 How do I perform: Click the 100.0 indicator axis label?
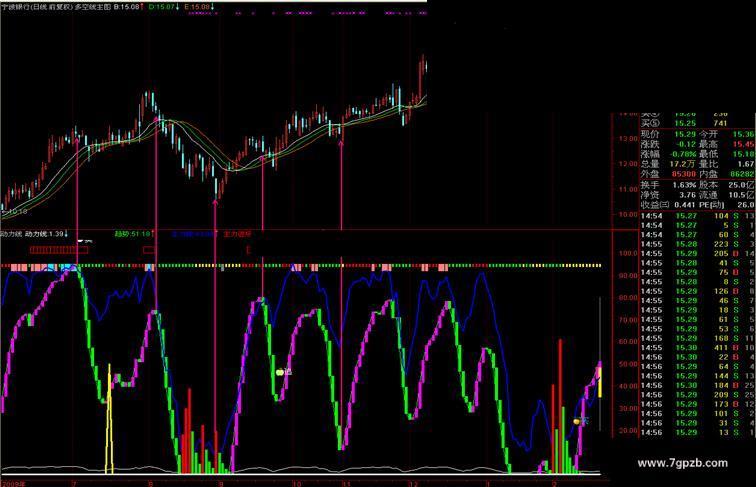628,253
